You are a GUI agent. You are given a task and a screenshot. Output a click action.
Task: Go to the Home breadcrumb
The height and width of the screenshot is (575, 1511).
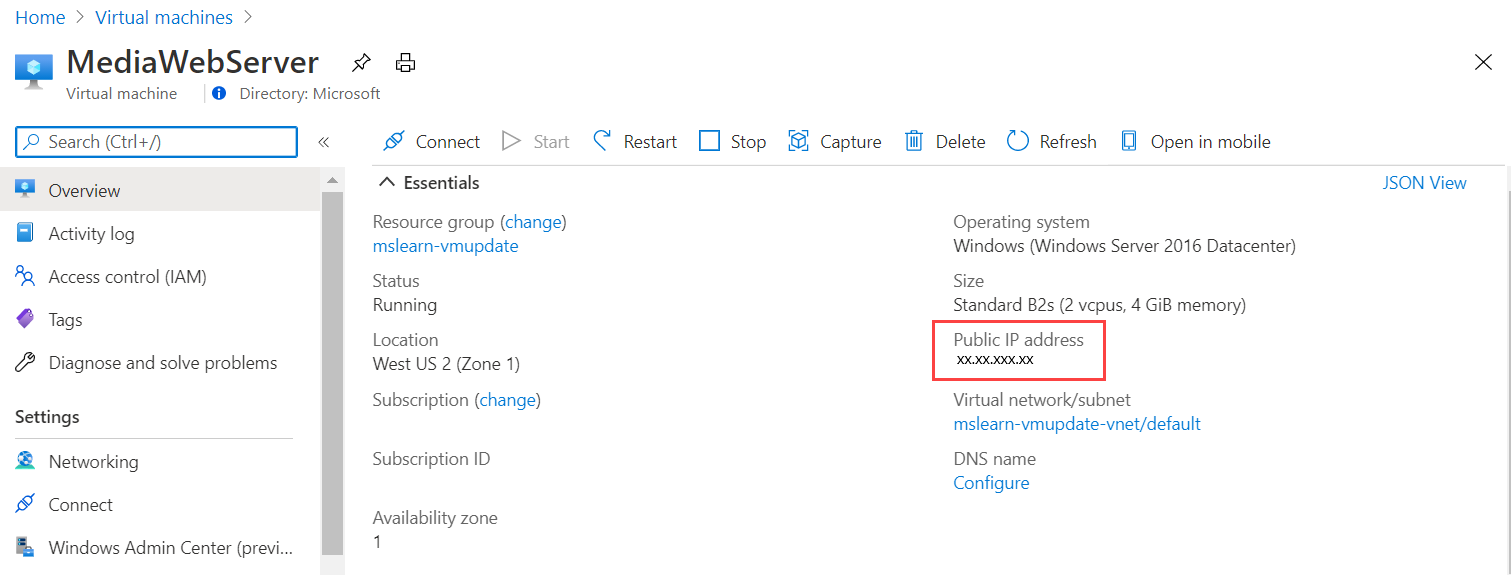pyautogui.click(x=40, y=18)
